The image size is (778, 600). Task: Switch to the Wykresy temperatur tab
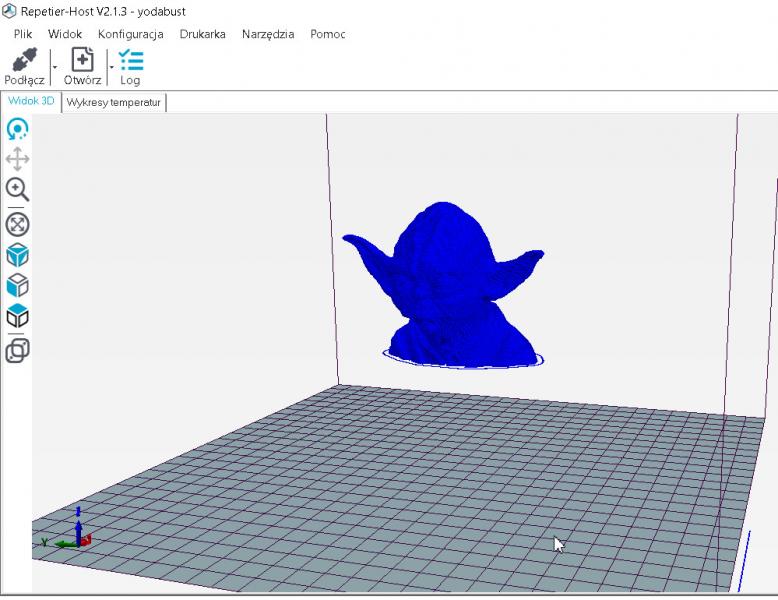(x=113, y=102)
